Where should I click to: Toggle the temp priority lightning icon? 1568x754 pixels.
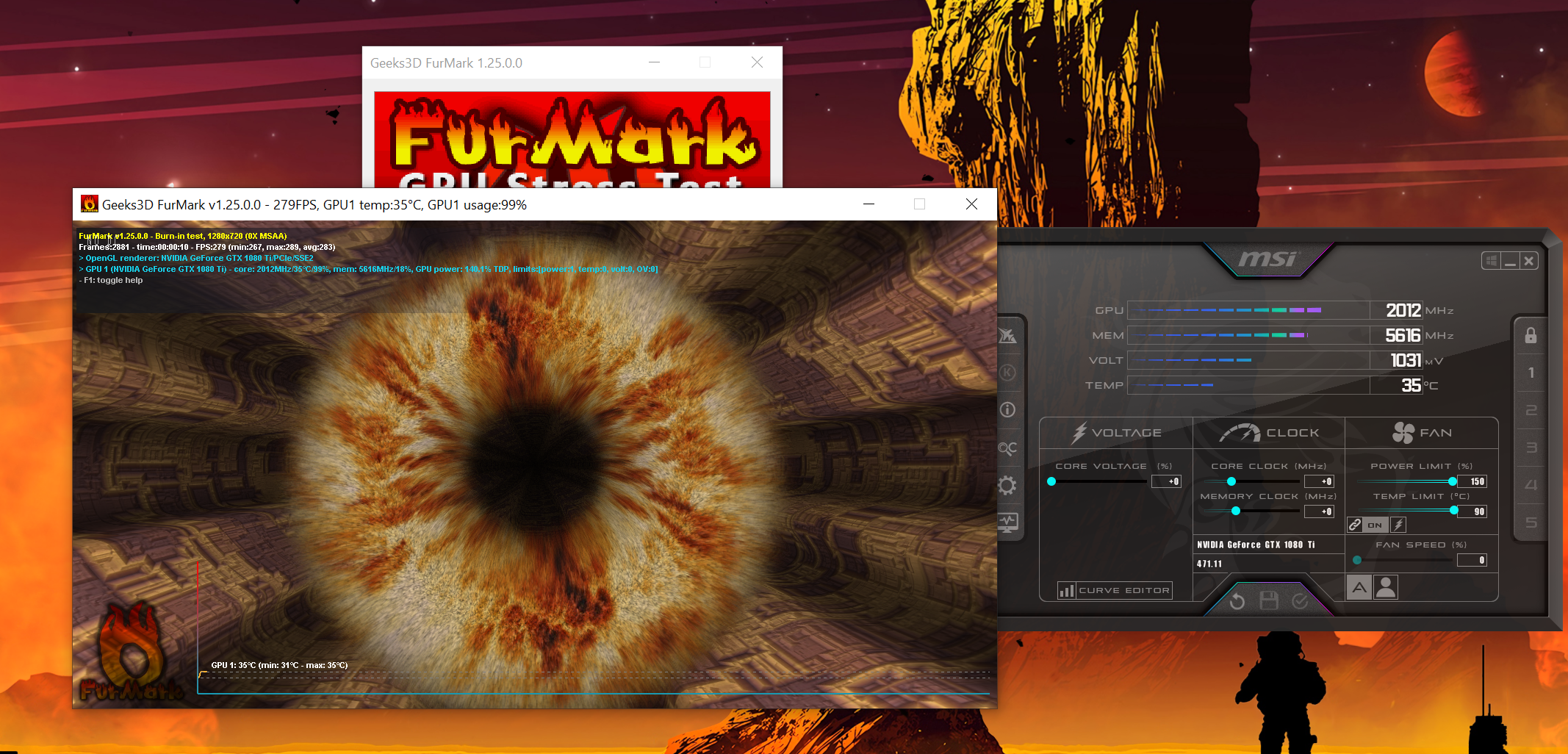click(1398, 525)
